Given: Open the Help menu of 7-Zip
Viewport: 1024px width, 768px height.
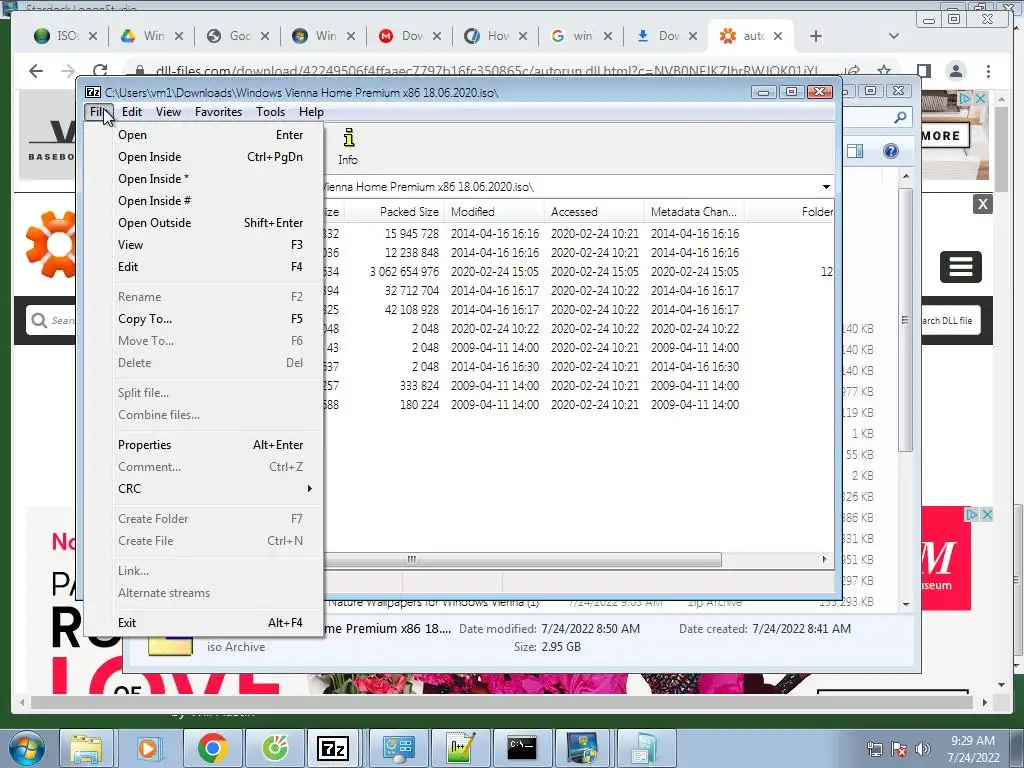Looking at the screenshot, I should pos(311,112).
